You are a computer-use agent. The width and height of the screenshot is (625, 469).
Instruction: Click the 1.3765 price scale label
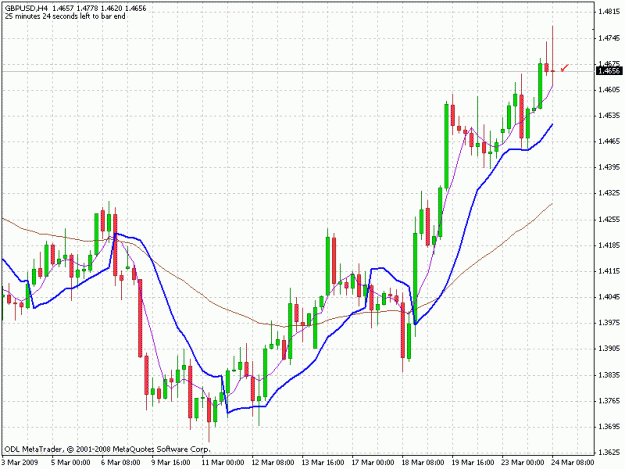[609, 400]
